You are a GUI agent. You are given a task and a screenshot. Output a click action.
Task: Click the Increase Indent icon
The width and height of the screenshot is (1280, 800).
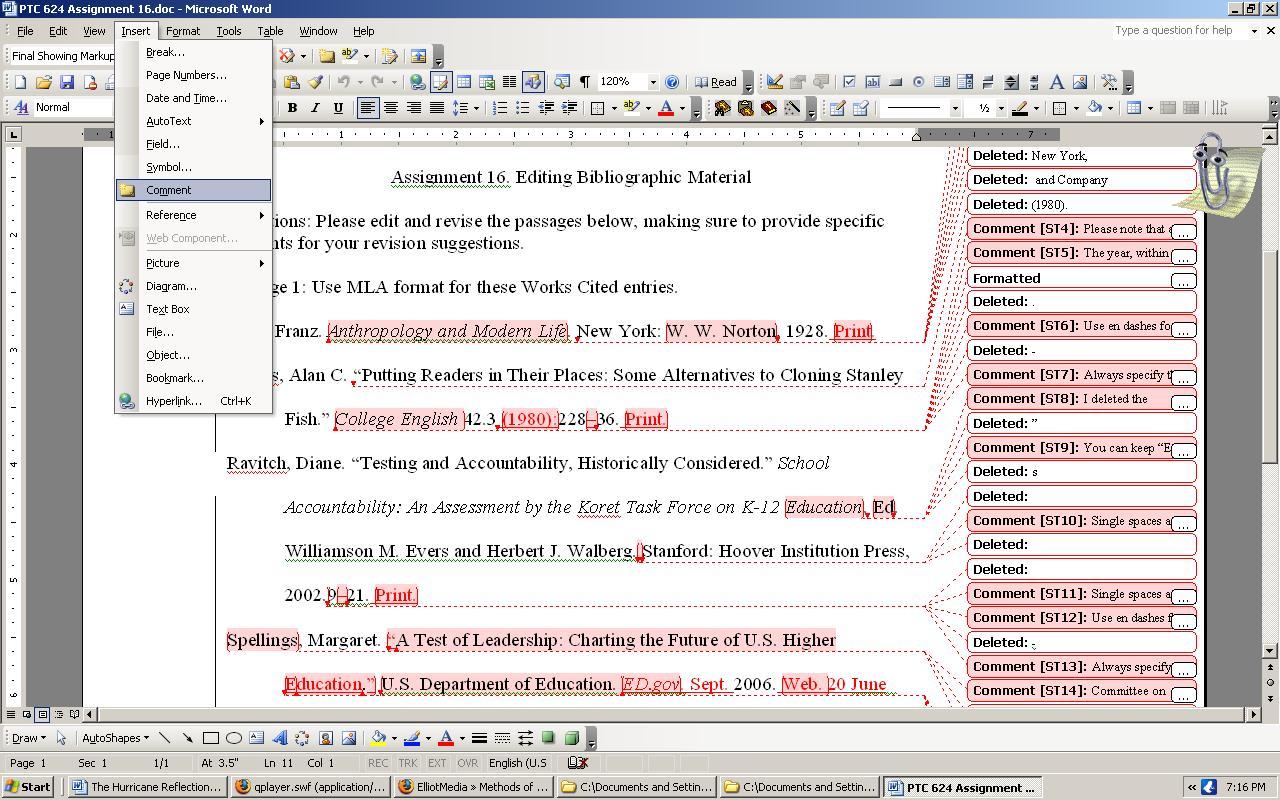click(x=569, y=108)
